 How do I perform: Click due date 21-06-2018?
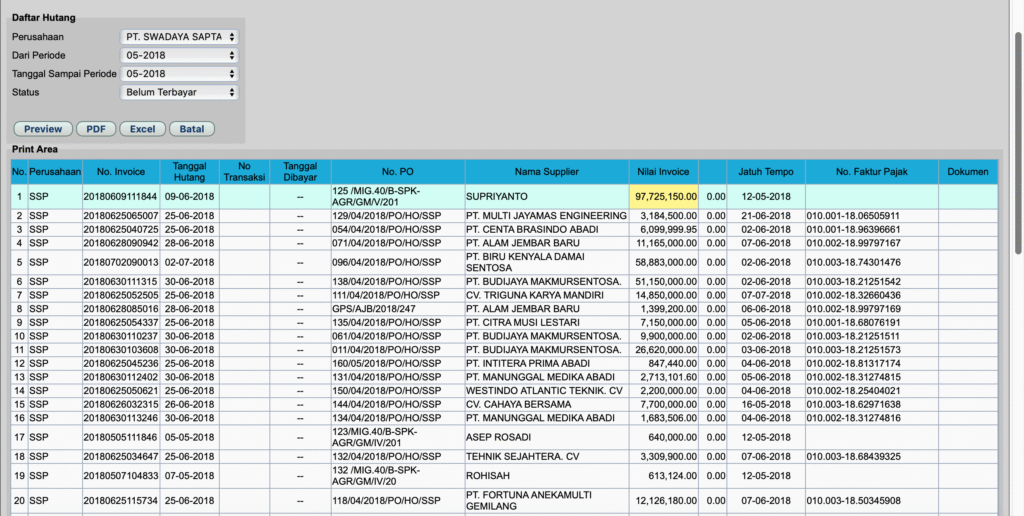(766, 216)
